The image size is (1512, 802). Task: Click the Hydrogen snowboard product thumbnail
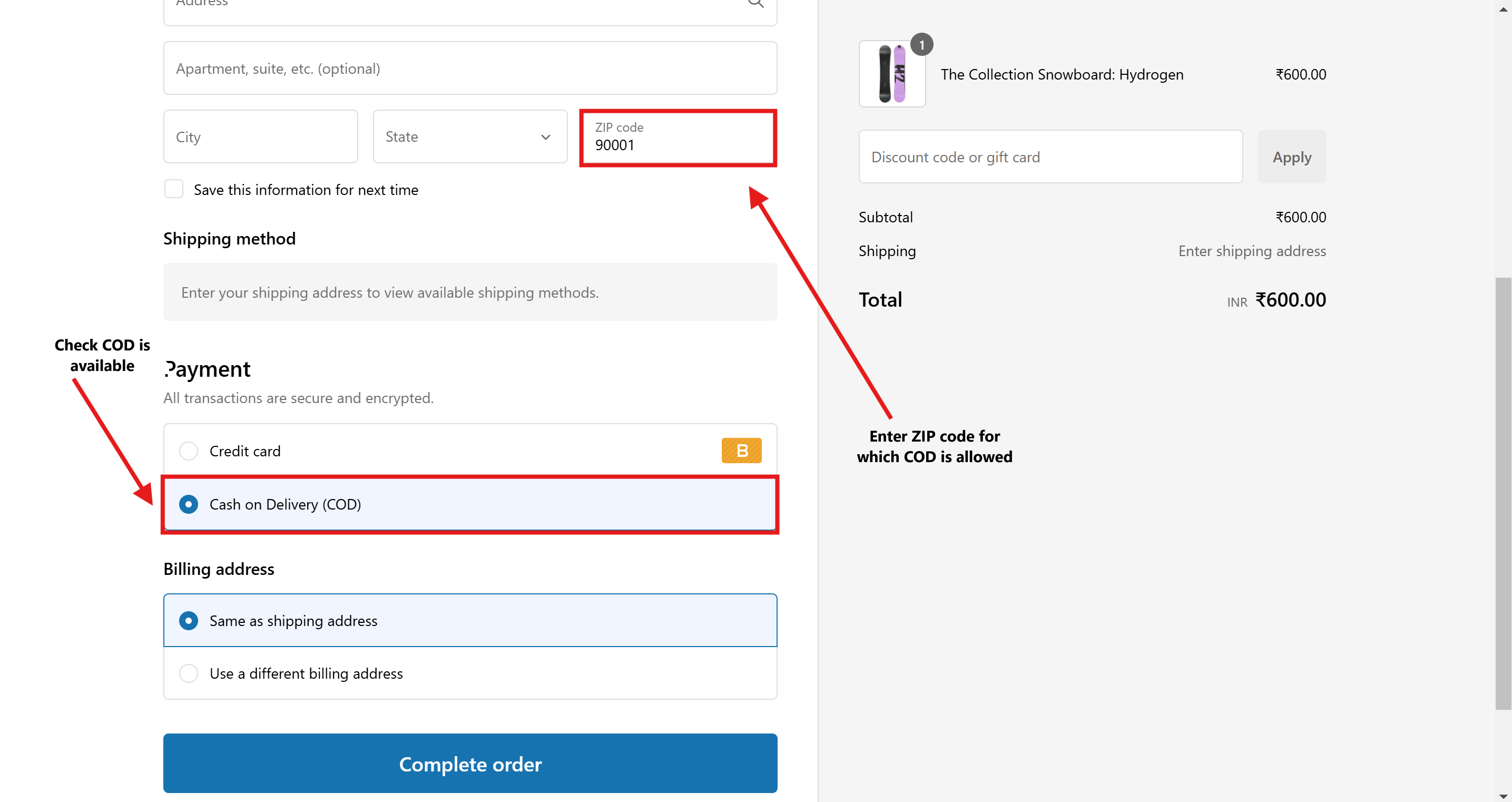[x=891, y=74]
